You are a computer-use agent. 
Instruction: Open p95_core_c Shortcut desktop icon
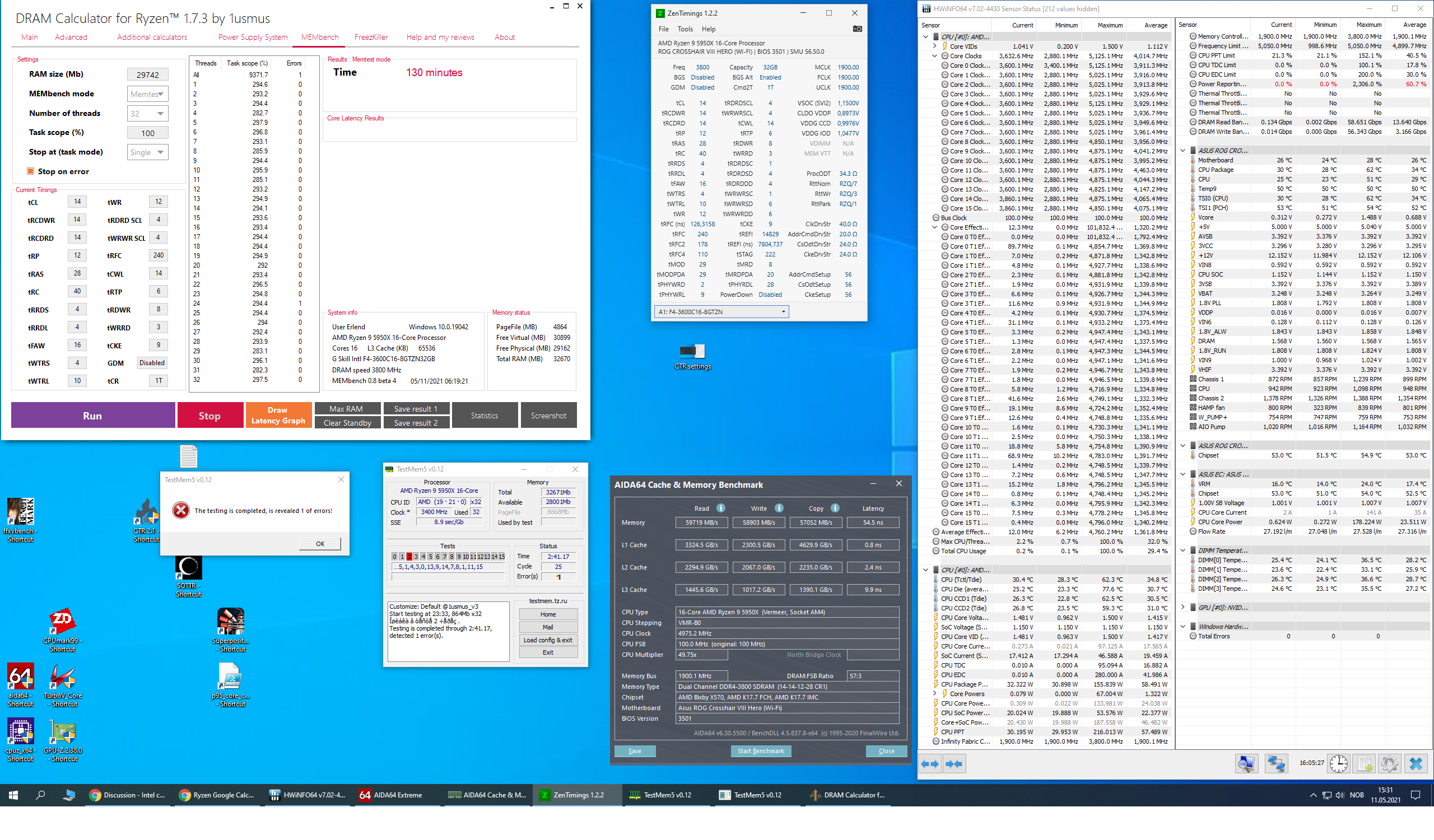point(231,685)
